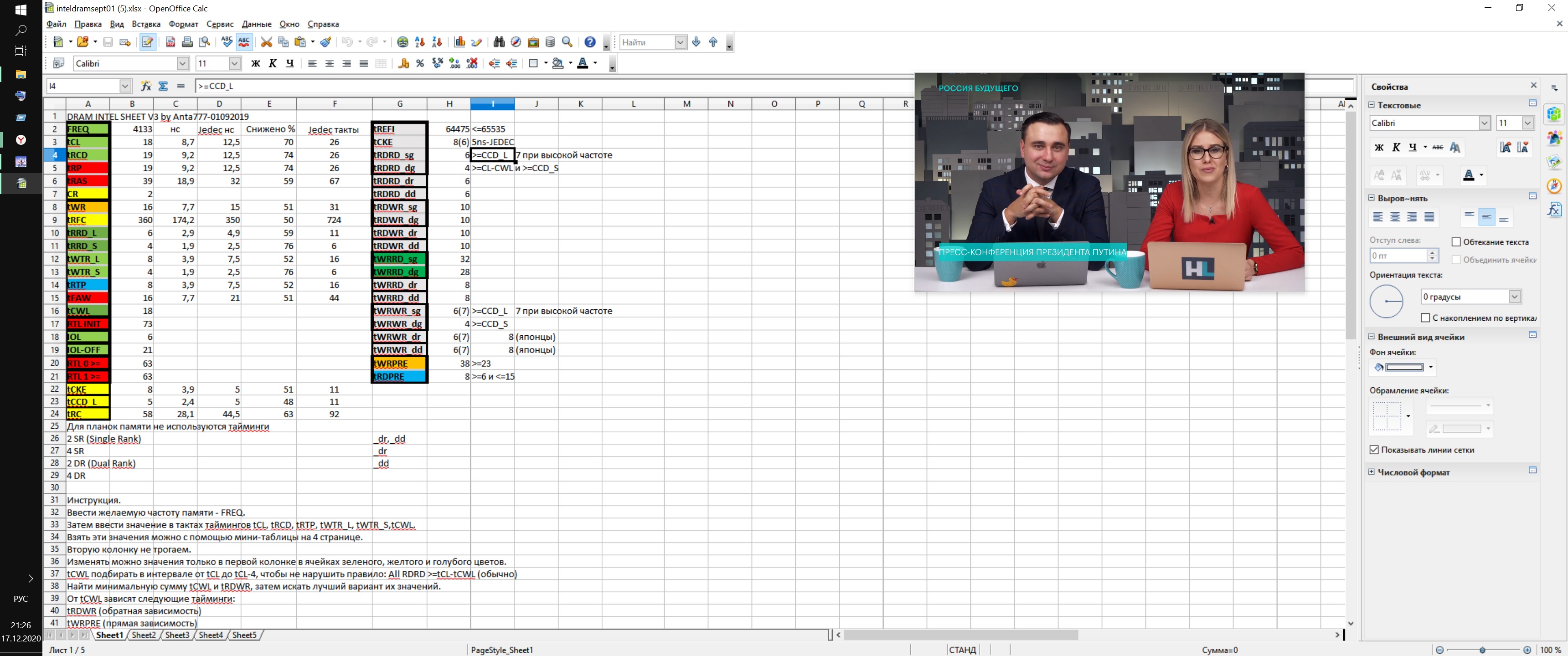Click the Cut scissors icon
The height and width of the screenshot is (656, 1568).
pos(266,42)
